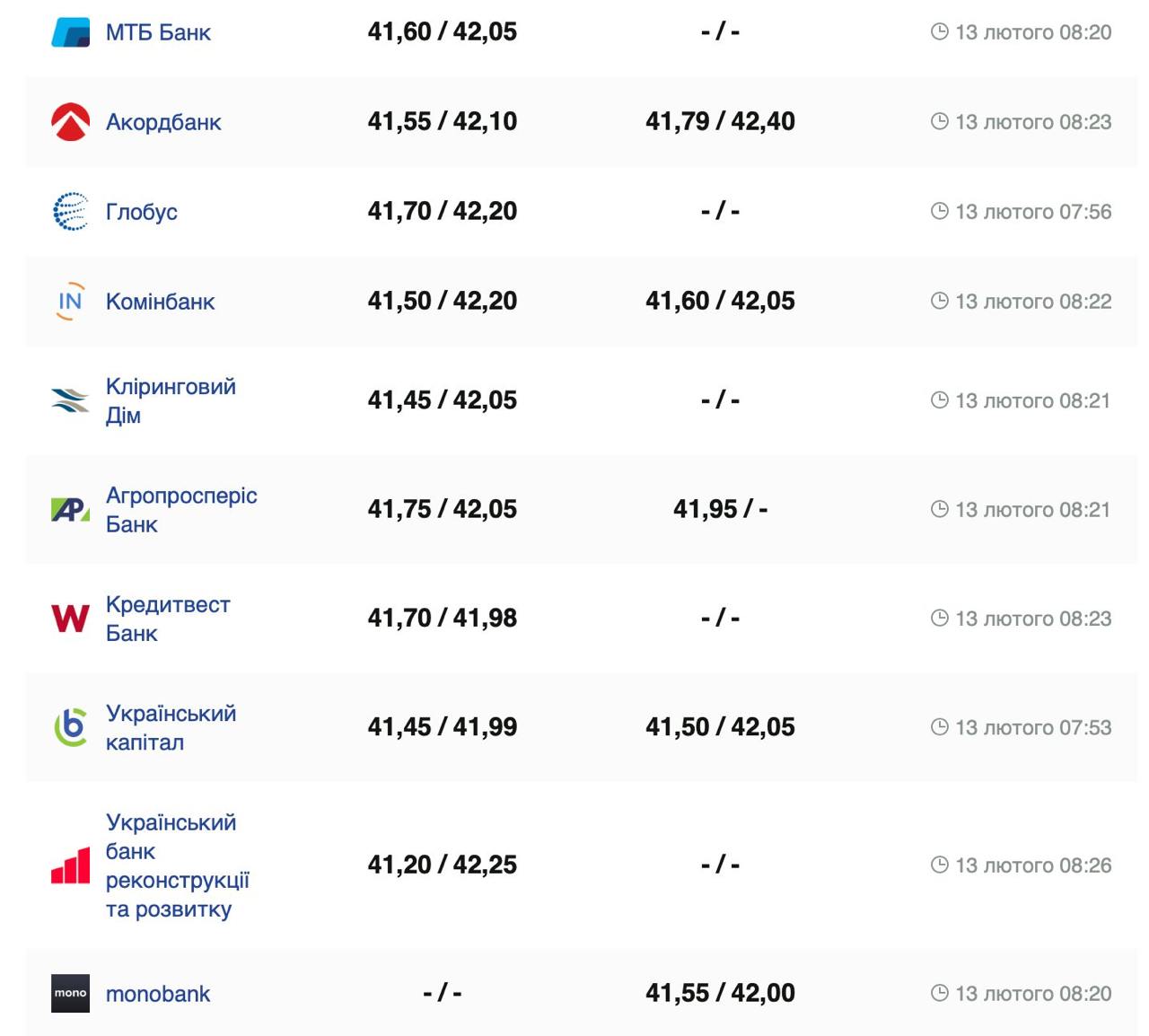Click the Агропросперіс Банк AP logo
The width and height of the screenshot is (1149, 1036).
(x=70, y=510)
